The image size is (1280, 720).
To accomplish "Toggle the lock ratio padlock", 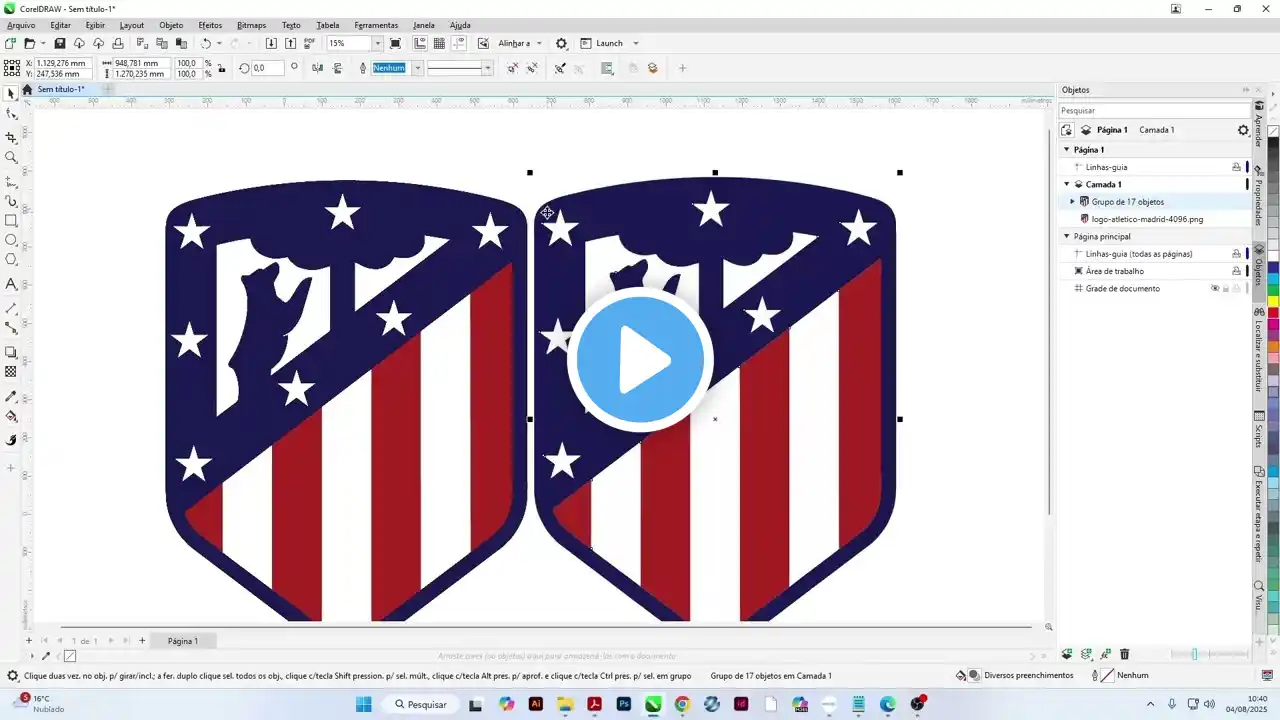I will (x=221, y=68).
